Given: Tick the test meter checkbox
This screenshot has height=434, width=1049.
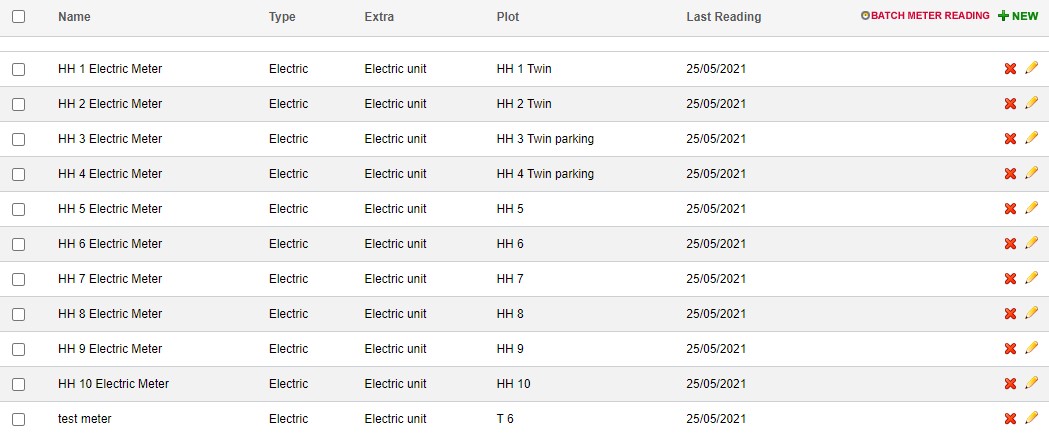Looking at the screenshot, I should coord(18,419).
